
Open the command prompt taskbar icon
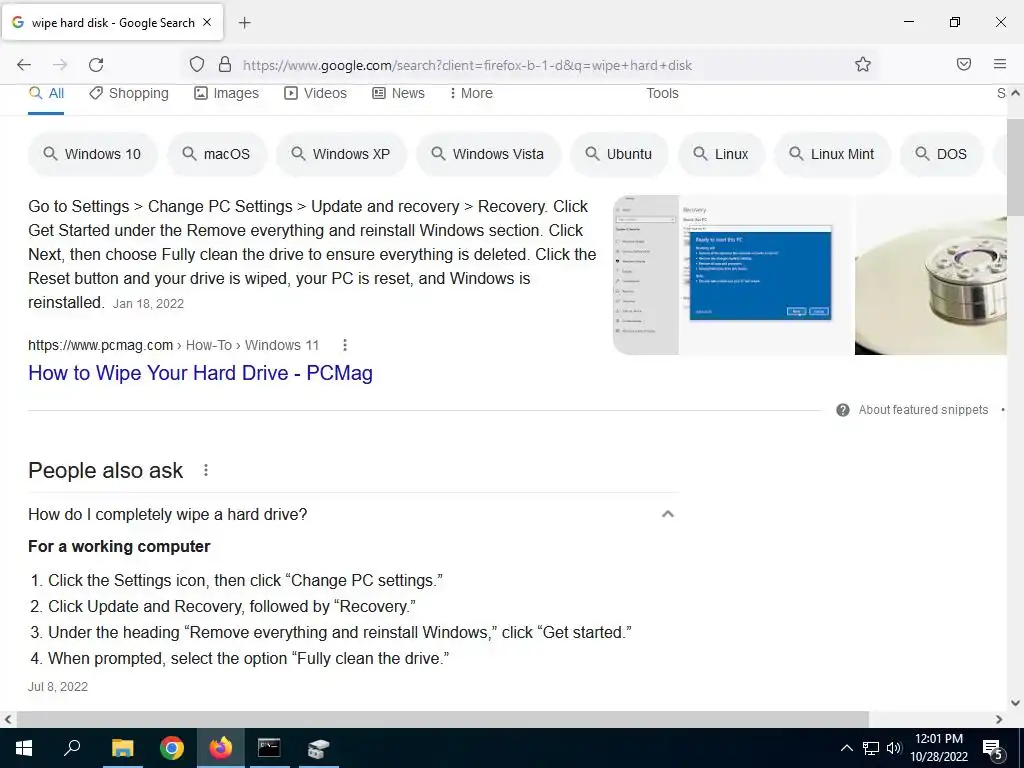[x=269, y=748]
